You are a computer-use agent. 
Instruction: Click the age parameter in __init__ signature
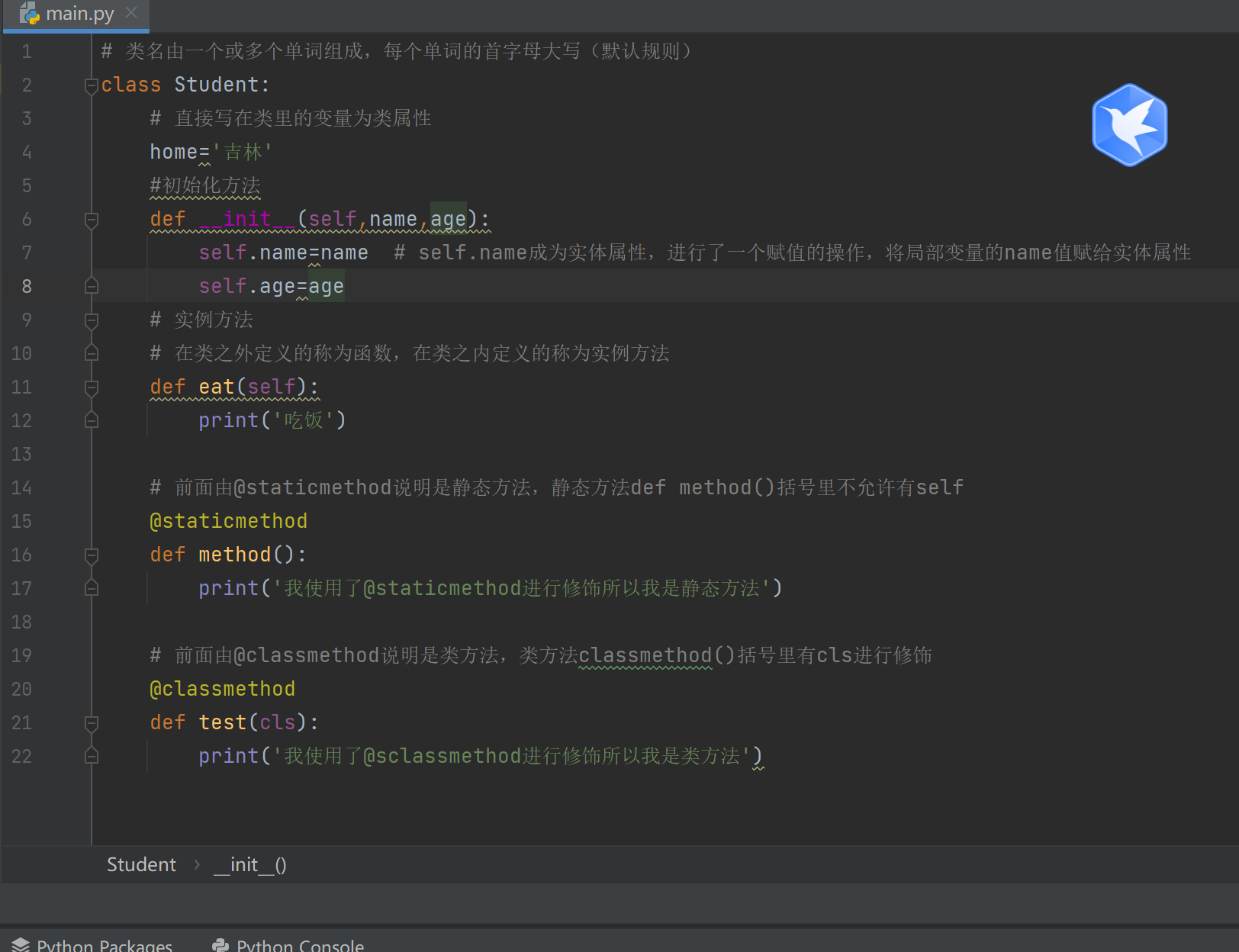tap(449, 219)
